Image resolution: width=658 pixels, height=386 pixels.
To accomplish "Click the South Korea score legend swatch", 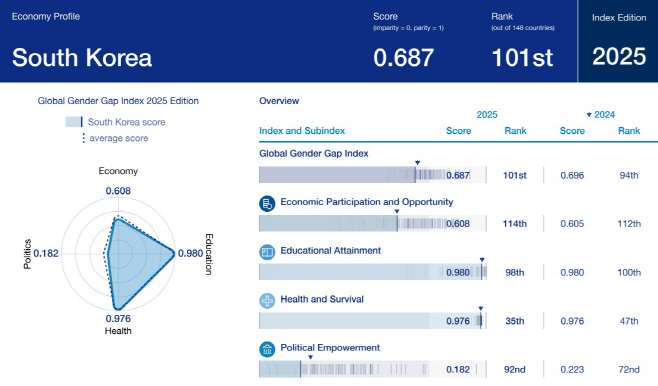I will click(x=74, y=122).
